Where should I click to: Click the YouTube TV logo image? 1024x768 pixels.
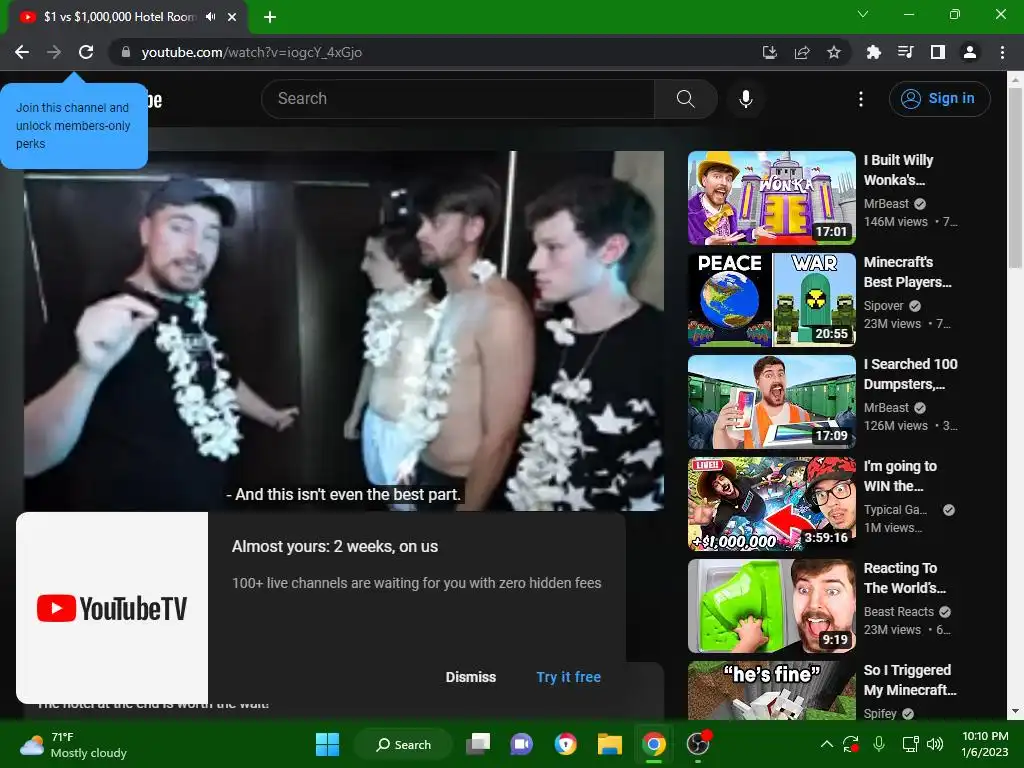pyautogui.click(x=112, y=608)
